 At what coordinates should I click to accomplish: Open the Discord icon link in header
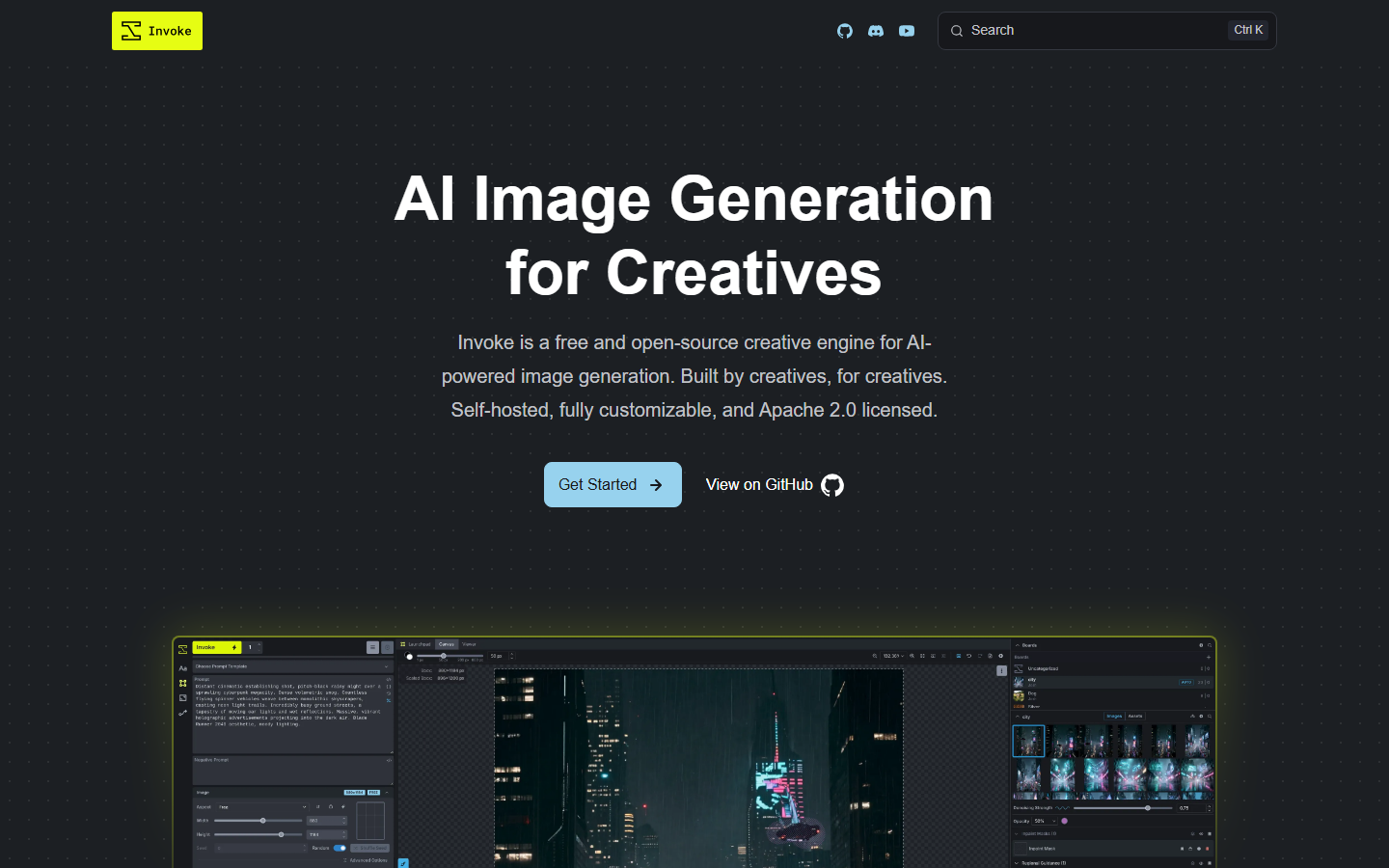pos(876,31)
